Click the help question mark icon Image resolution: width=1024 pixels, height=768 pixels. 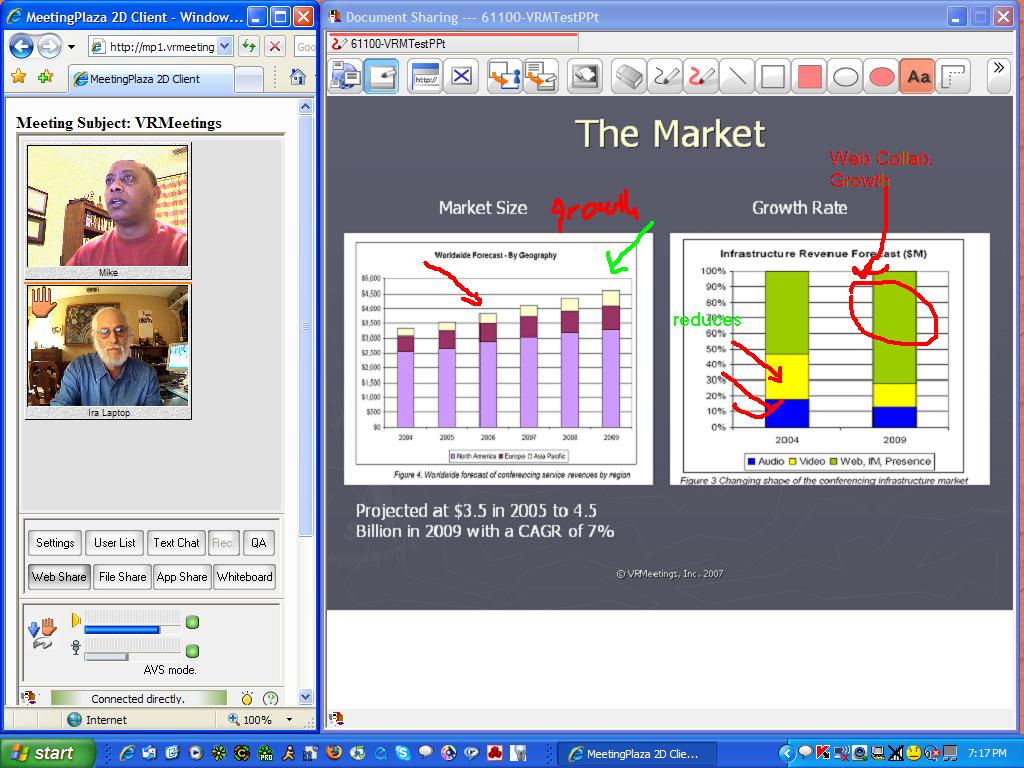click(x=270, y=698)
